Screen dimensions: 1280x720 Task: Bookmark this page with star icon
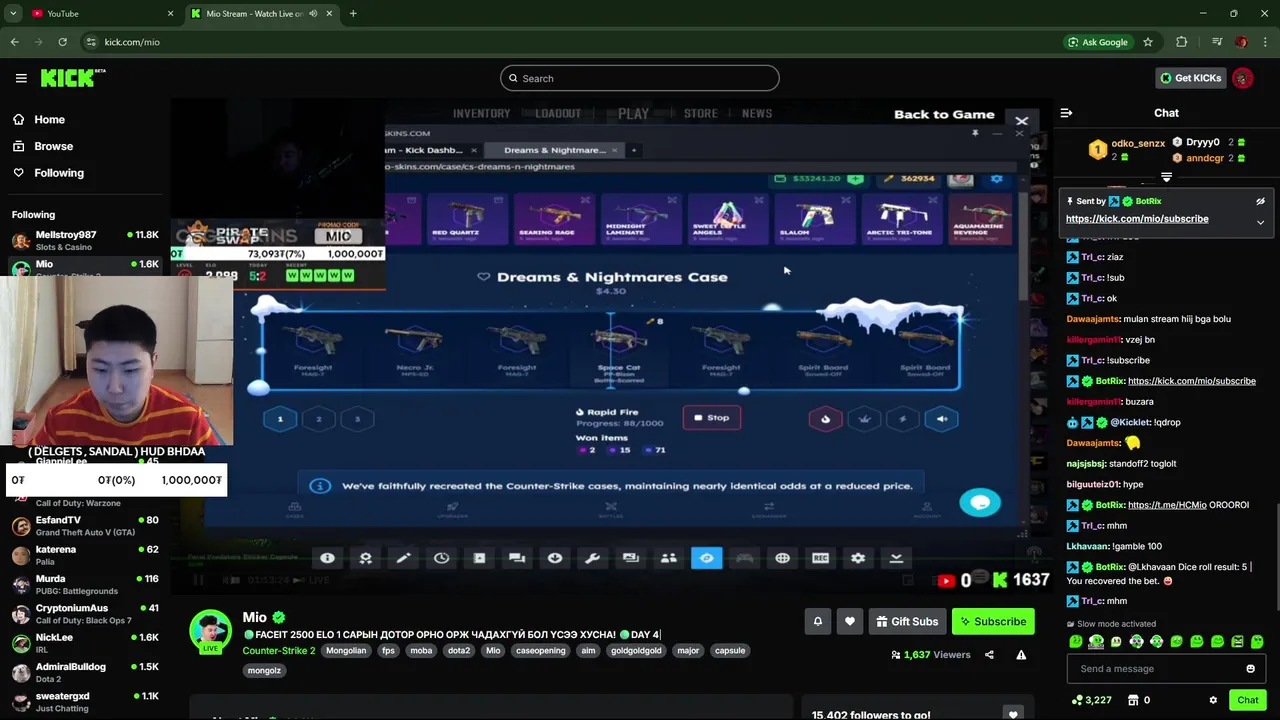pos(1148,42)
